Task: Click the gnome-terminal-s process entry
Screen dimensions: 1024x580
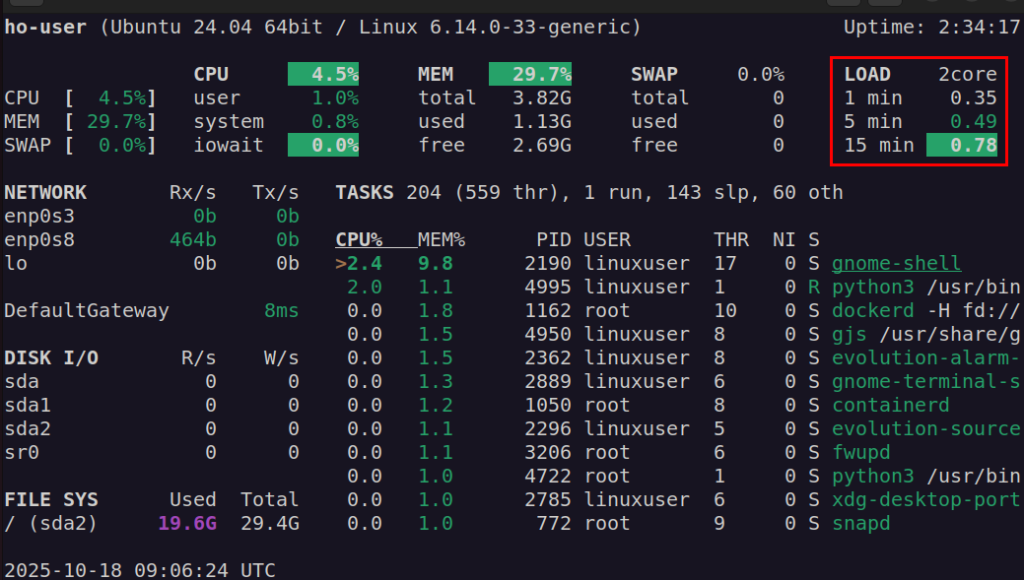Action: [x=925, y=381]
